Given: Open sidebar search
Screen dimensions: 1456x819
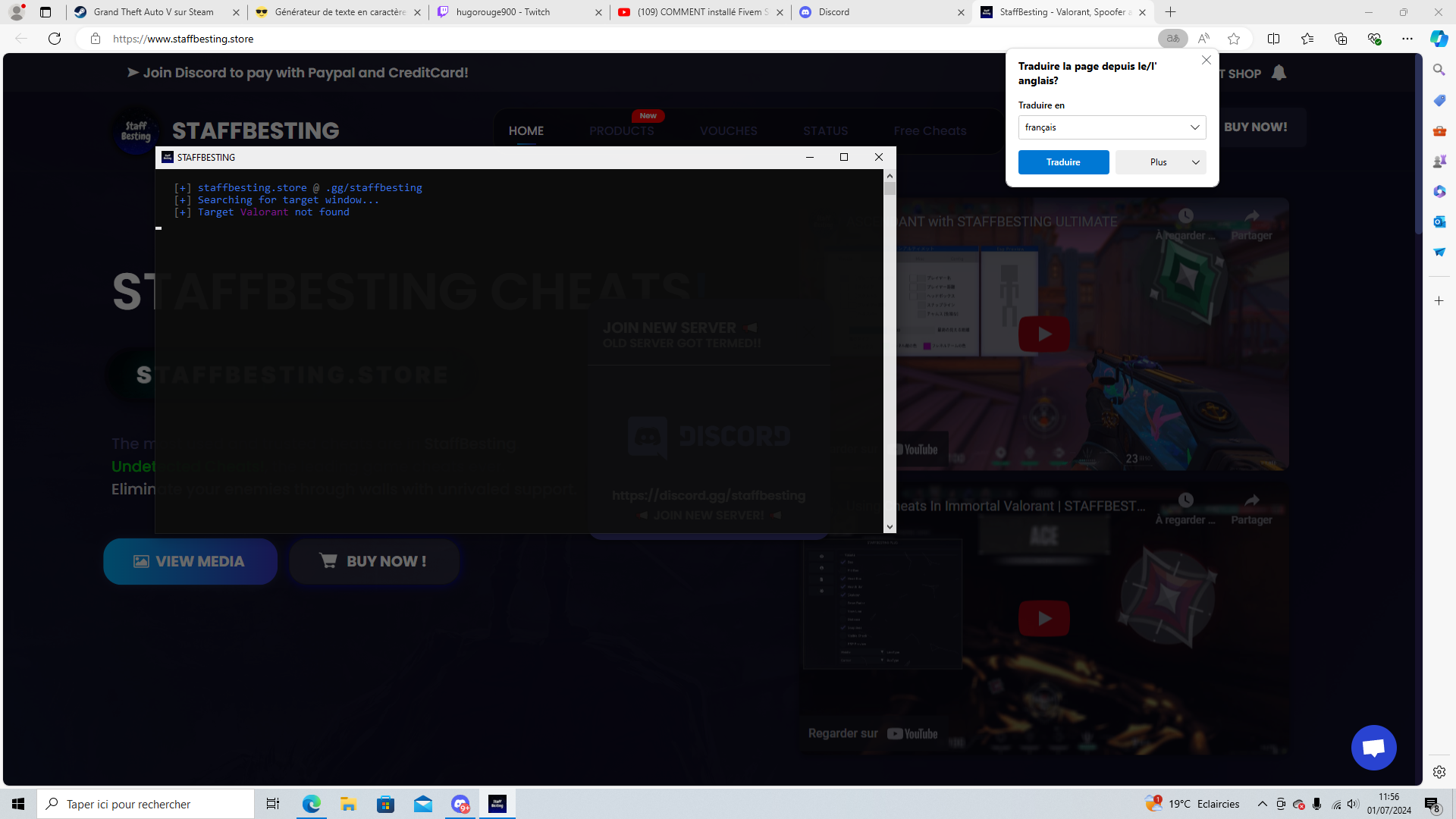Looking at the screenshot, I should click(1439, 70).
